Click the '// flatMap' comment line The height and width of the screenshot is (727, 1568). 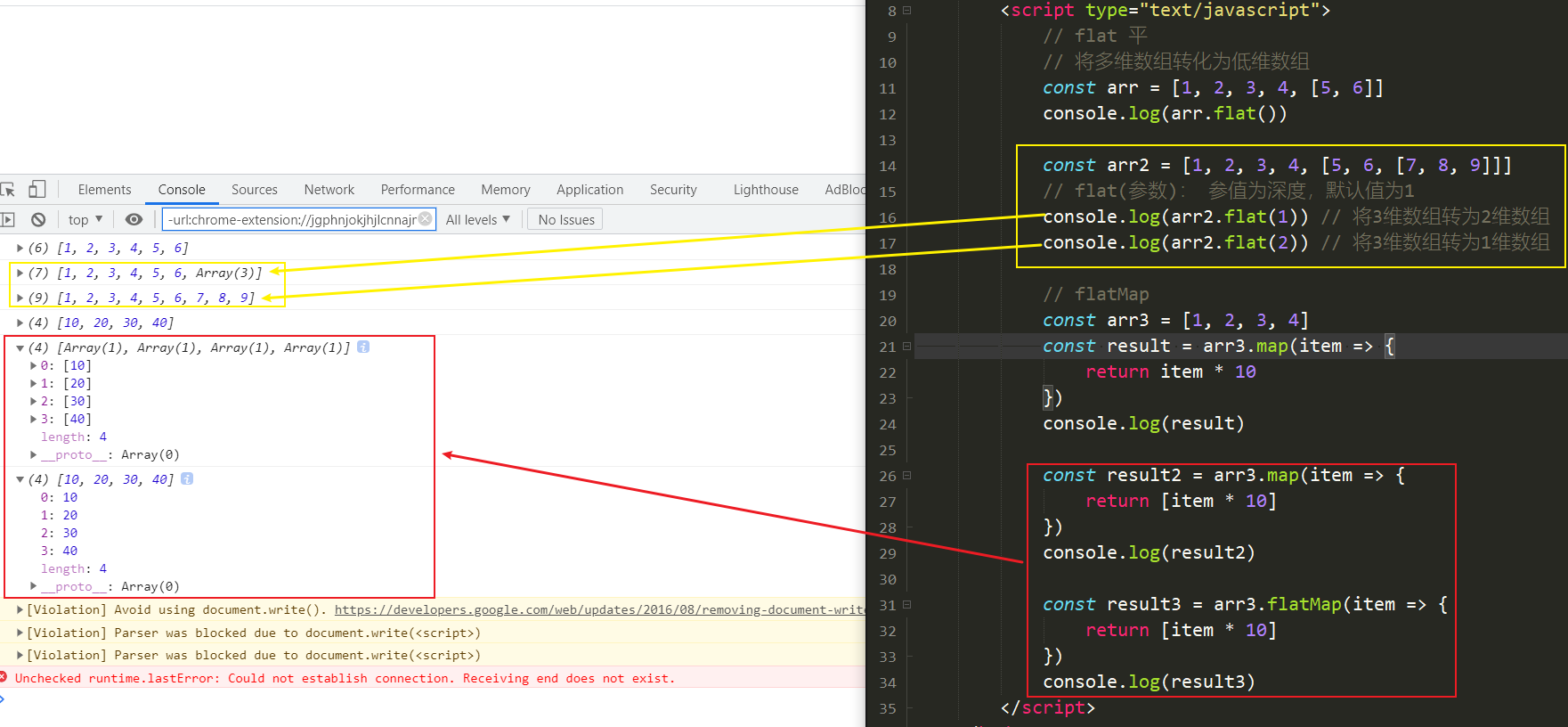coord(1096,295)
